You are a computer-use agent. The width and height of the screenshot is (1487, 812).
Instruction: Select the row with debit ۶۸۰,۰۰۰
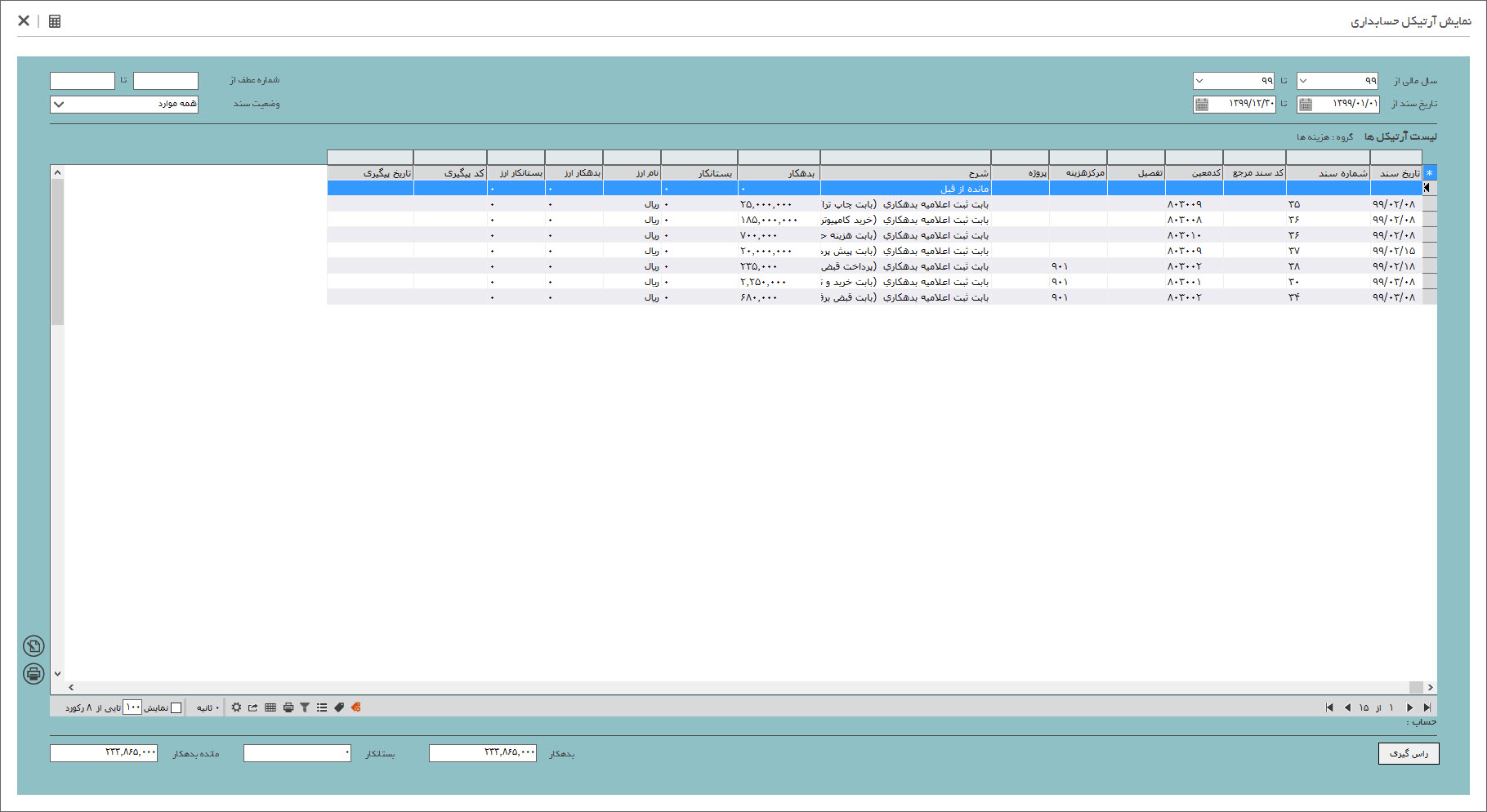tap(875, 297)
